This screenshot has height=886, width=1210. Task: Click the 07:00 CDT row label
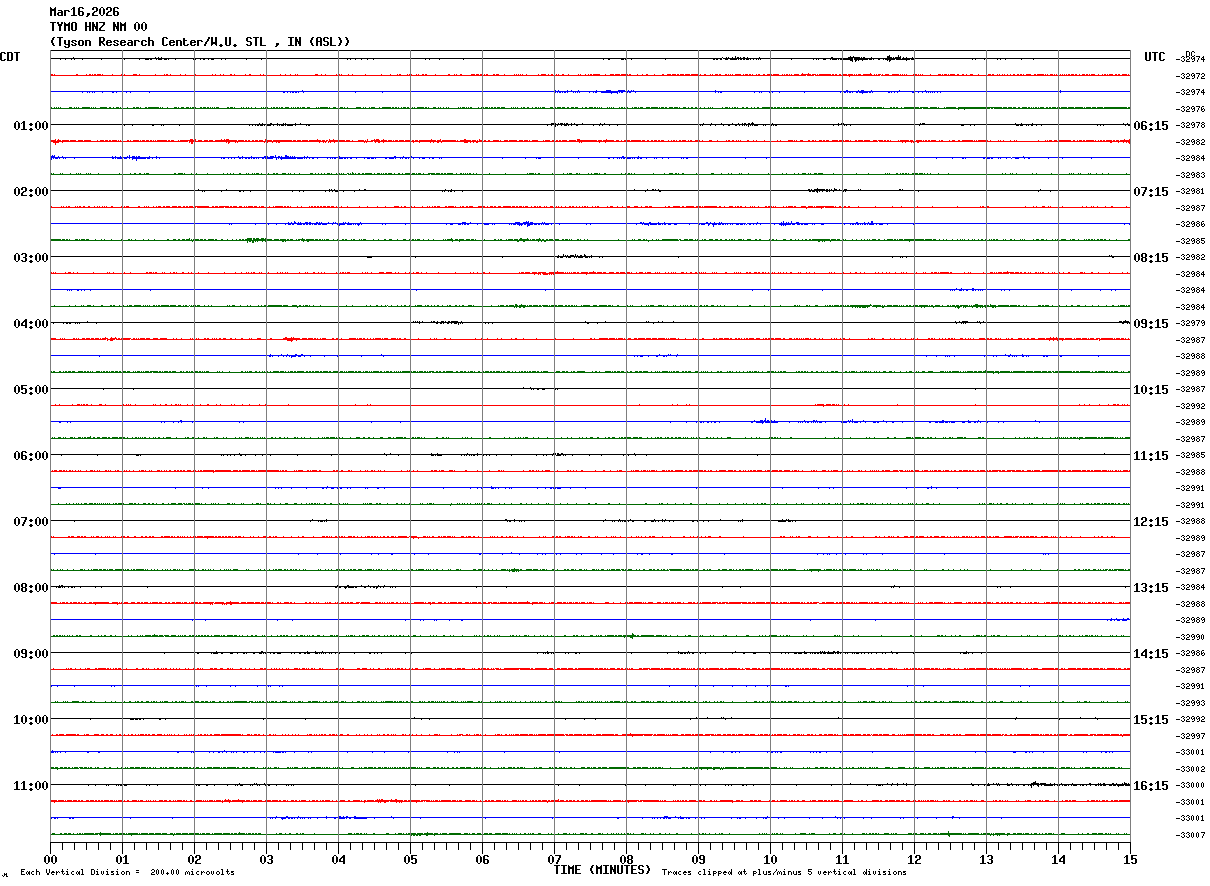31,522
